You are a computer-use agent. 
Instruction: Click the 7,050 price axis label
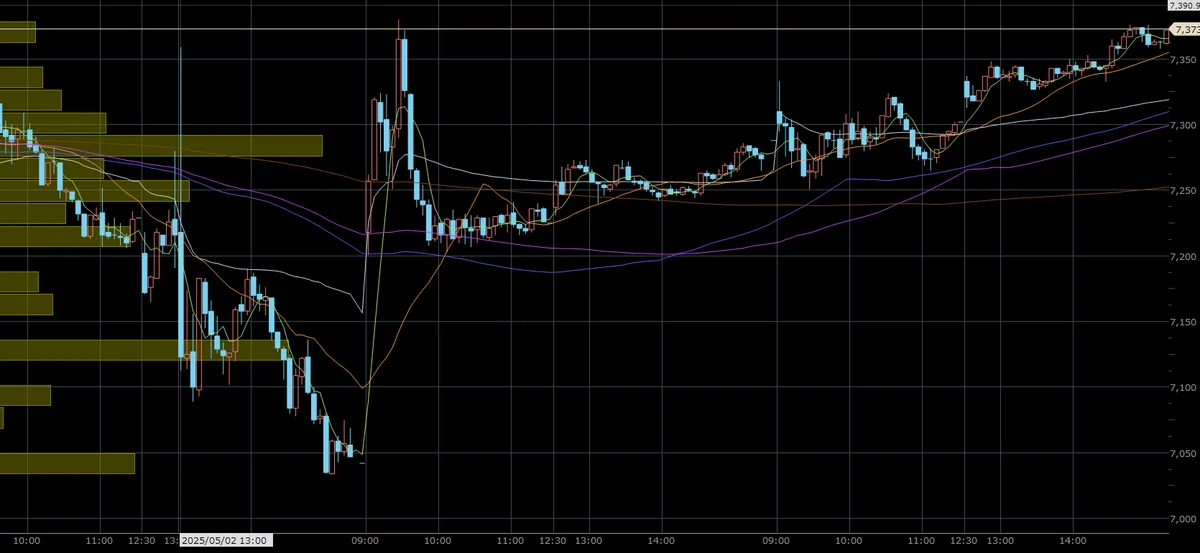pos(1185,453)
